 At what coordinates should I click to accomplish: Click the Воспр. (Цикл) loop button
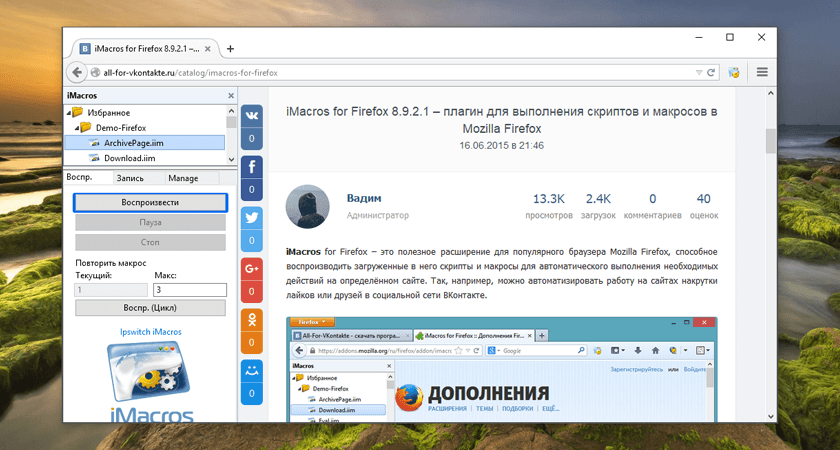click(x=150, y=308)
